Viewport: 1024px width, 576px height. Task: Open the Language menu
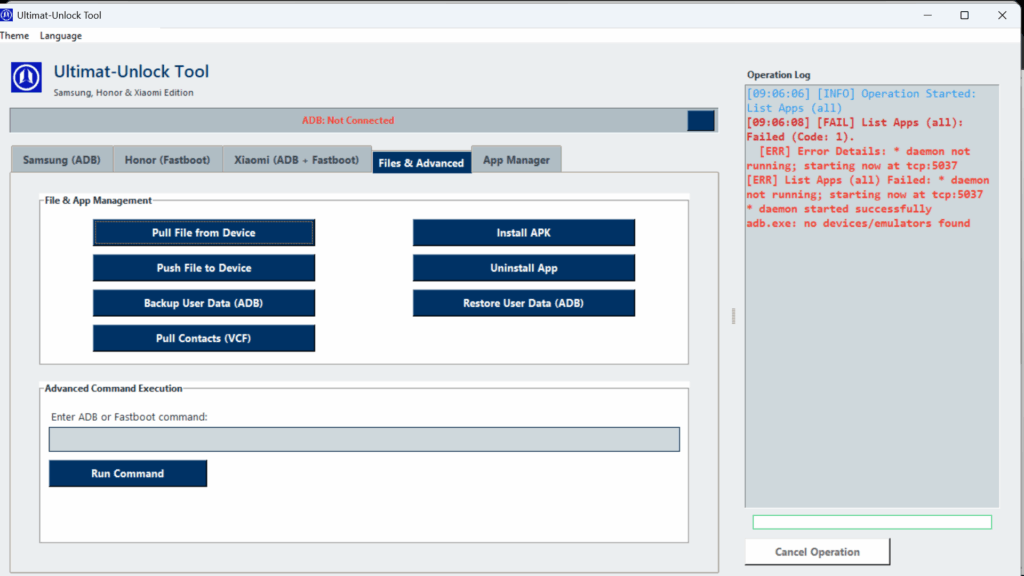point(61,36)
